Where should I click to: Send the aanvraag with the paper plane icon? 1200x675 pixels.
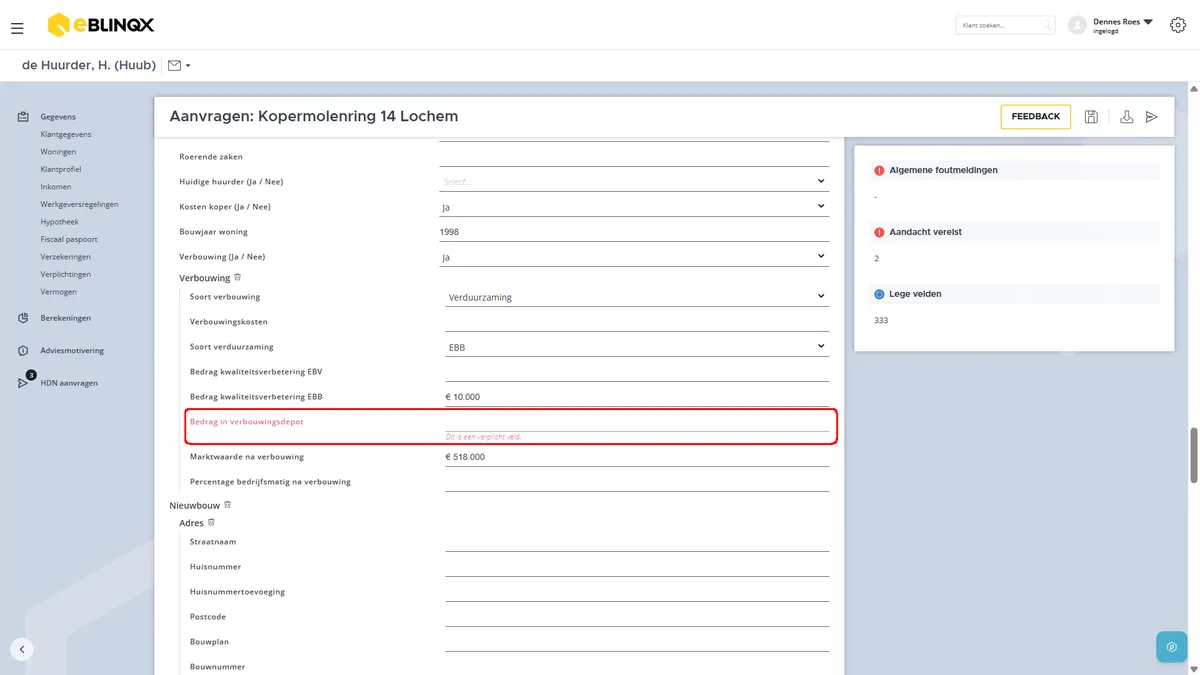[1152, 117]
